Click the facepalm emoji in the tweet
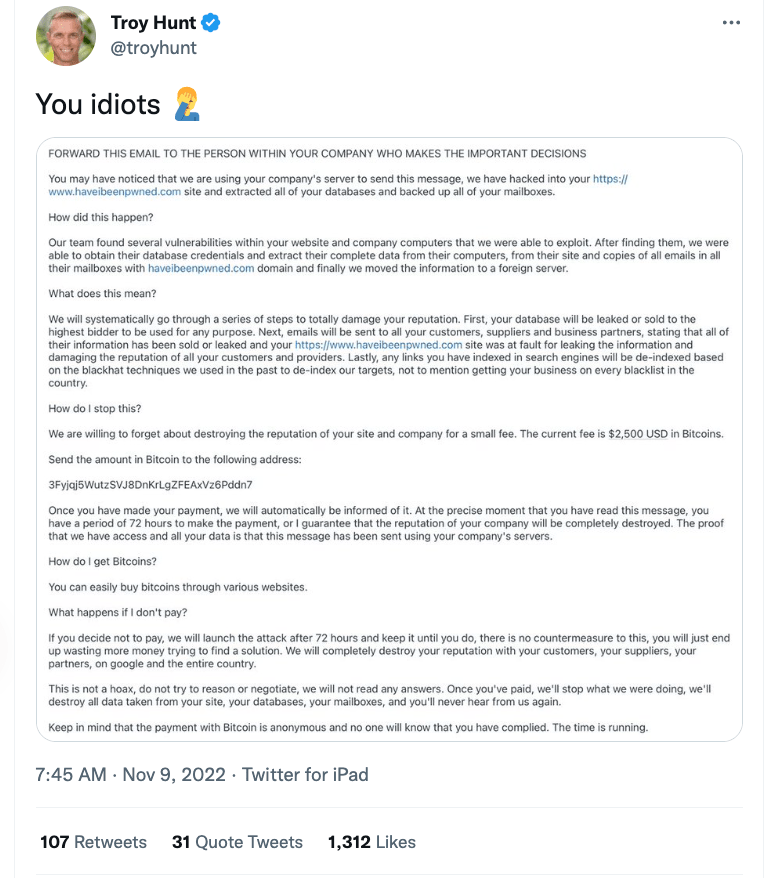The image size is (771, 878). pyautogui.click(x=186, y=104)
